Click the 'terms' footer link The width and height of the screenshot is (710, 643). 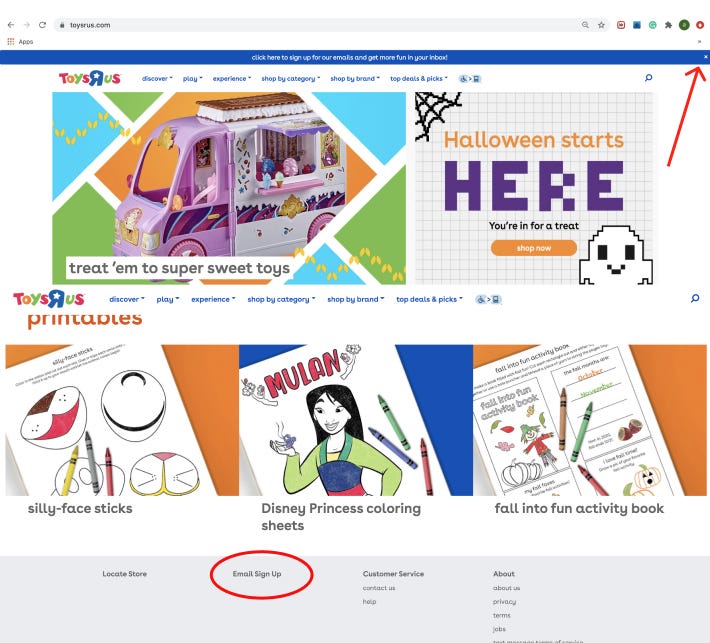click(501, 615)
